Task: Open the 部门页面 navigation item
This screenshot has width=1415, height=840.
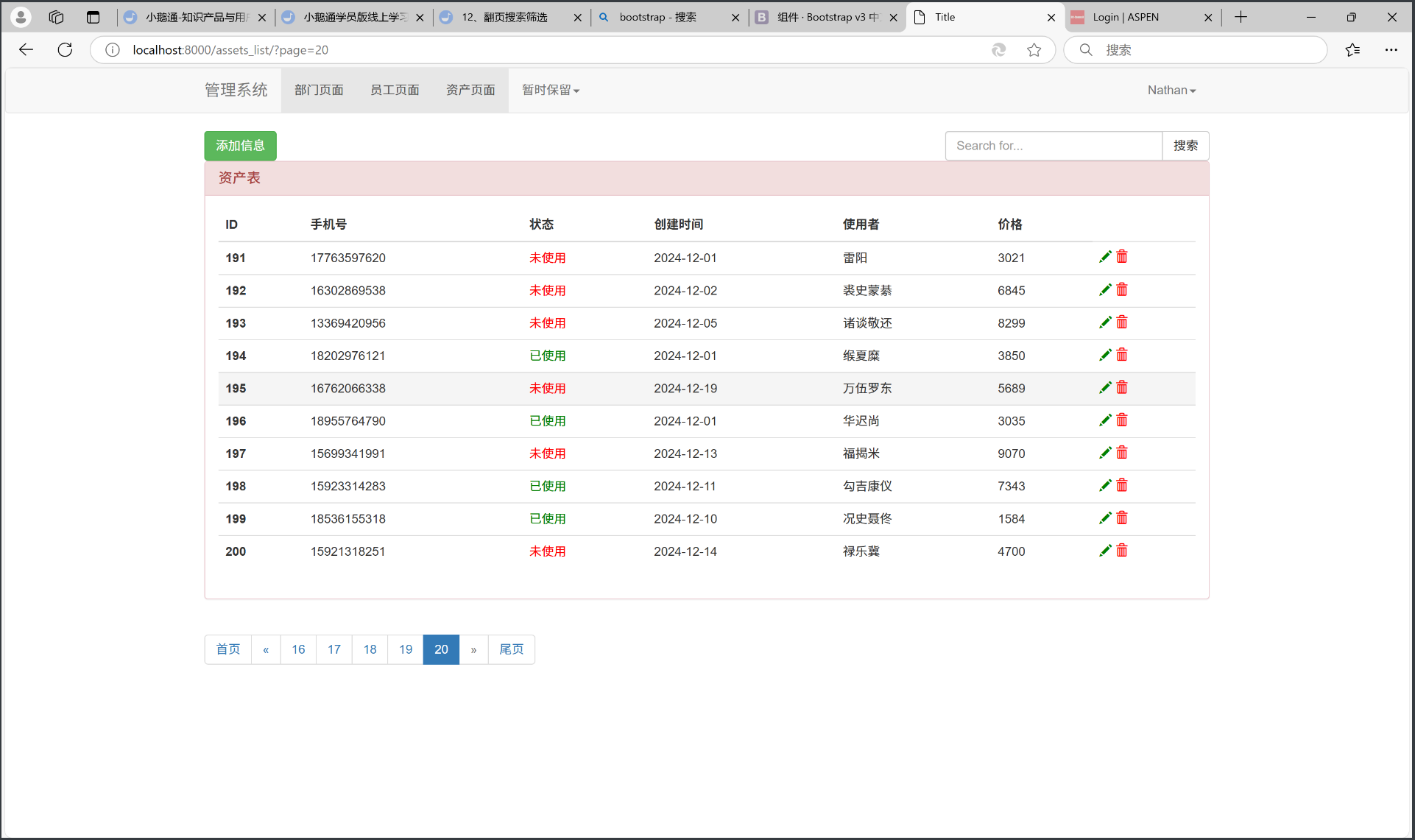Action: point(319,91)
